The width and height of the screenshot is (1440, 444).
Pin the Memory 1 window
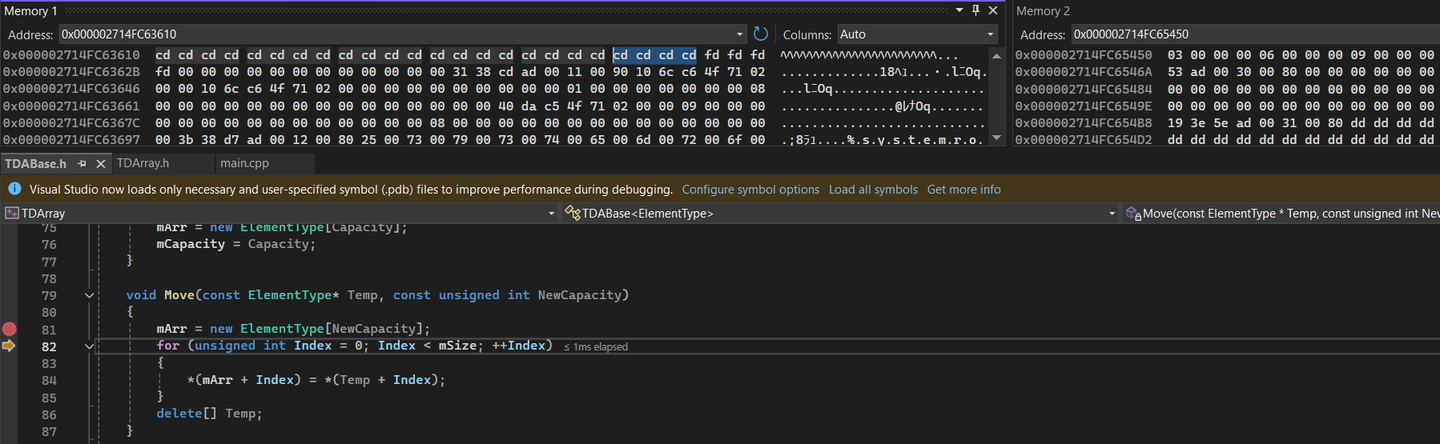[x=976, y=10]
